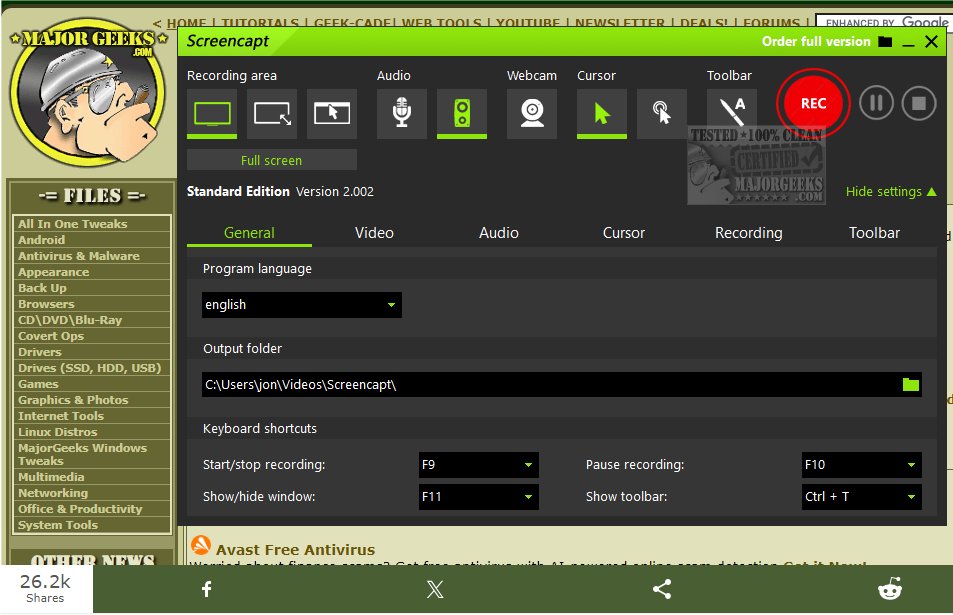The image size is (953, 615).
Task: Enable webcam capture
Action: click(x=532, y=113)
